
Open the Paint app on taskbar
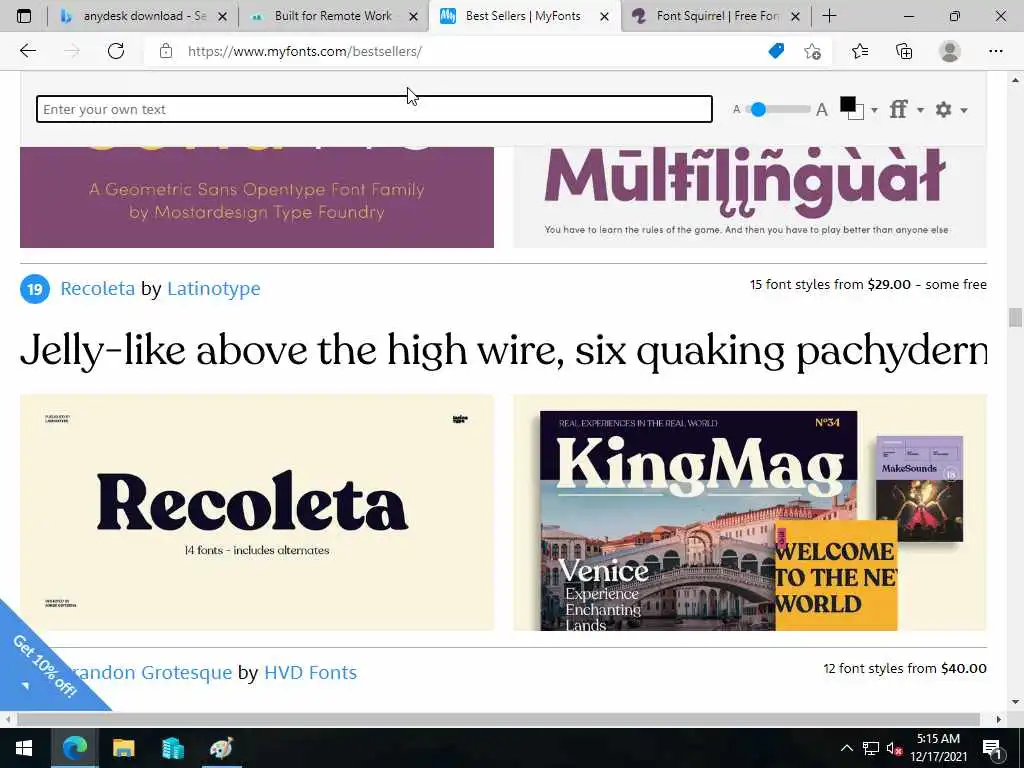click(x=221, y=748)
